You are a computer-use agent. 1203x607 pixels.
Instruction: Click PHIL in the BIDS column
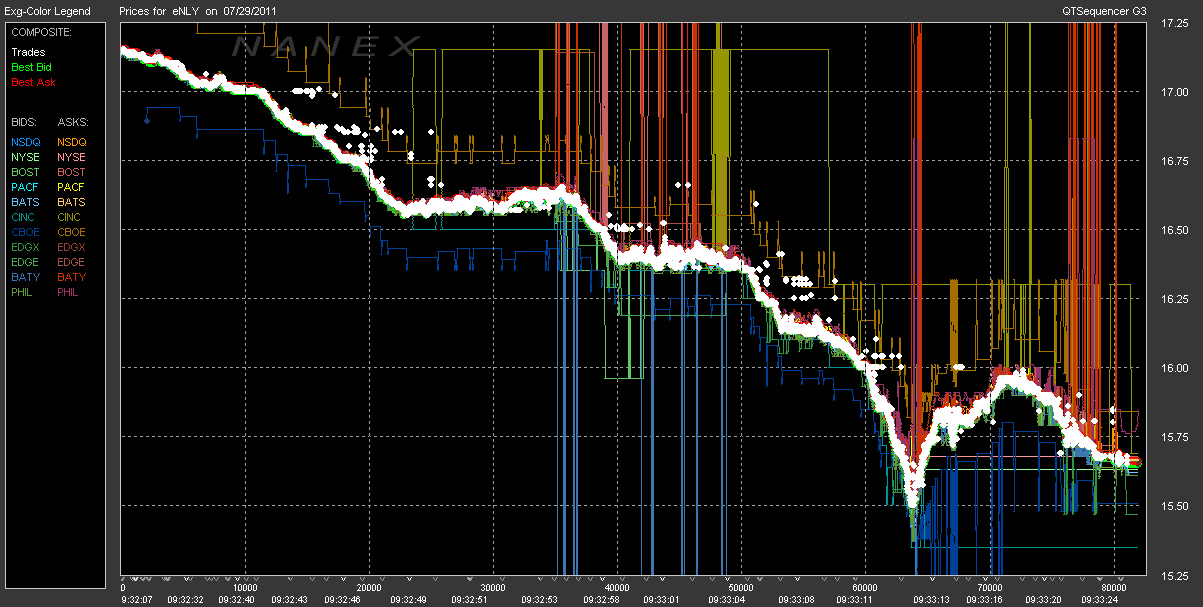[23, 292]
